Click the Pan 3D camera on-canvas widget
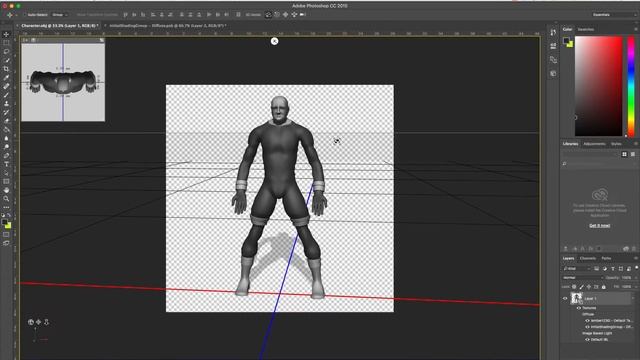 tap(38, 322)
